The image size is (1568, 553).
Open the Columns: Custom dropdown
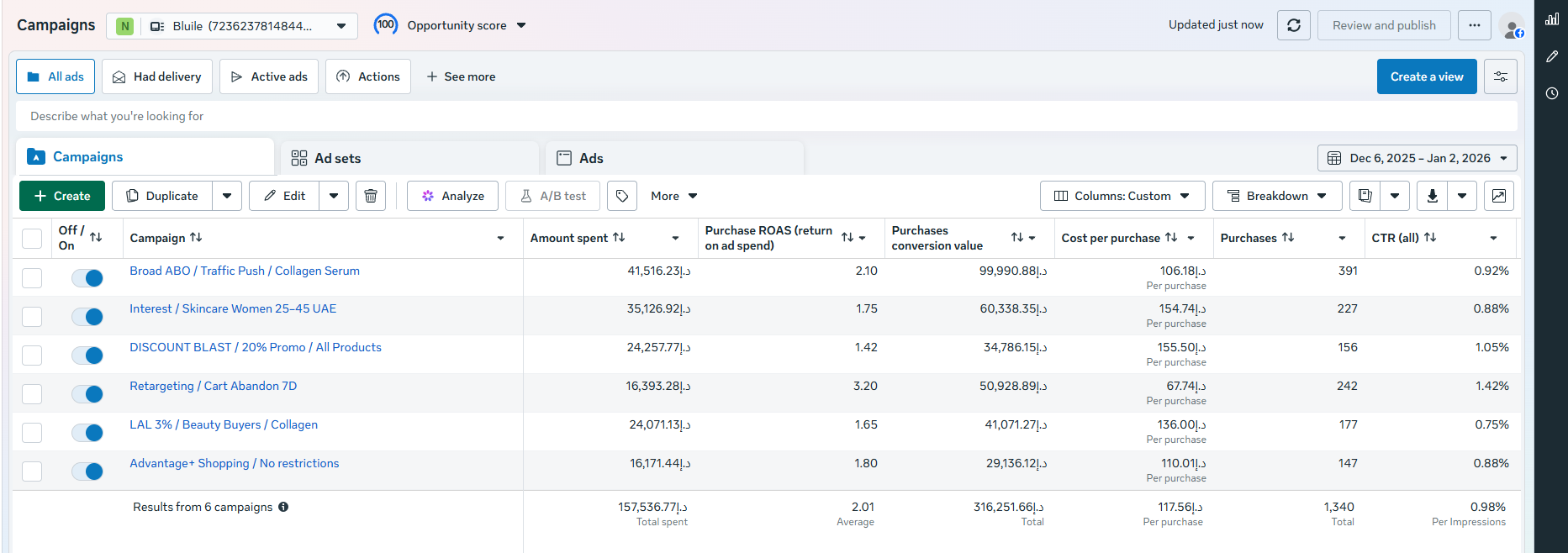[x=1122, y=196]
